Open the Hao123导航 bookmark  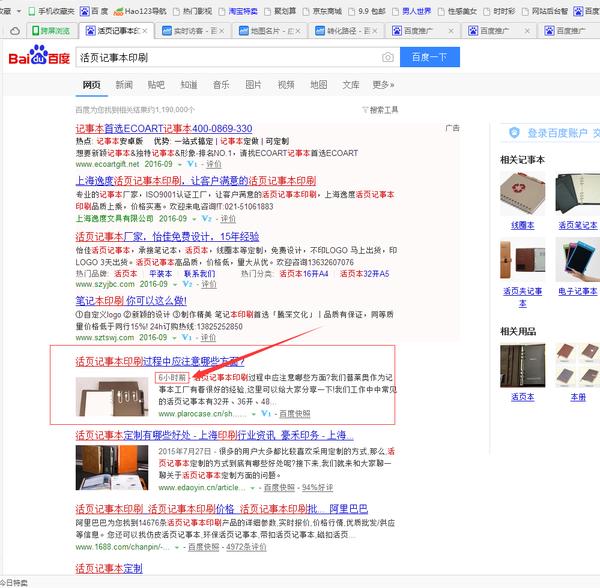coord(140,11)
